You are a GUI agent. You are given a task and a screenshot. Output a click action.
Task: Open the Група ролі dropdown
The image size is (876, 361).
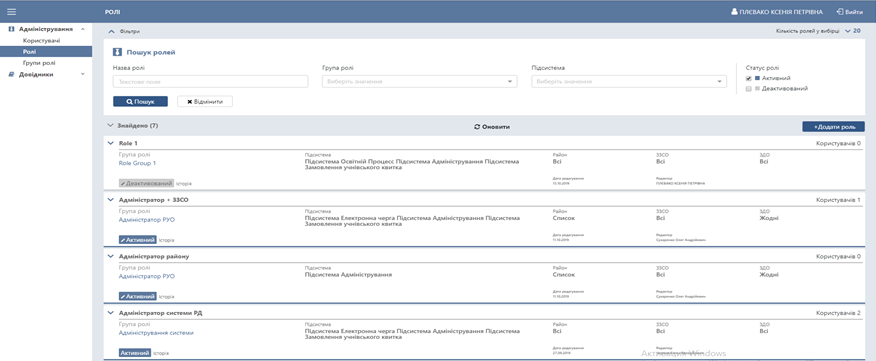[420, 82]
